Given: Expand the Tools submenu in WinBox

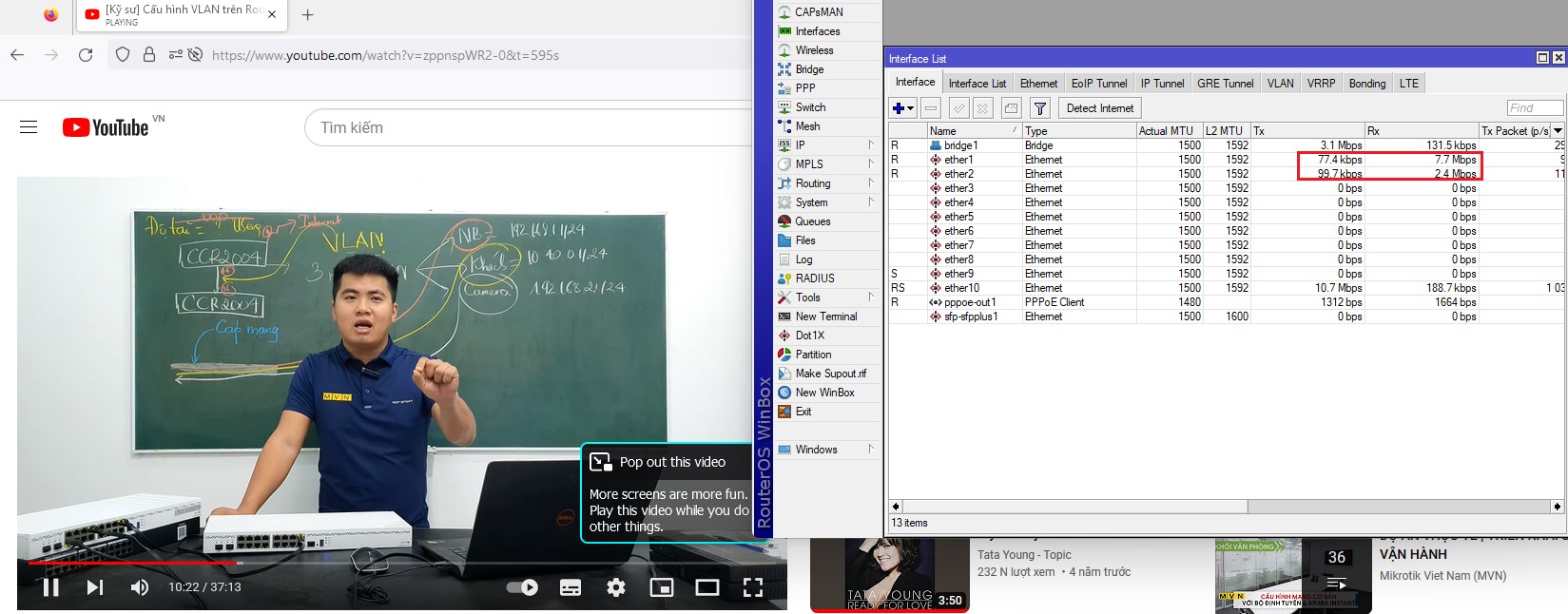Looking at the screenshot, I should [871, 297].
